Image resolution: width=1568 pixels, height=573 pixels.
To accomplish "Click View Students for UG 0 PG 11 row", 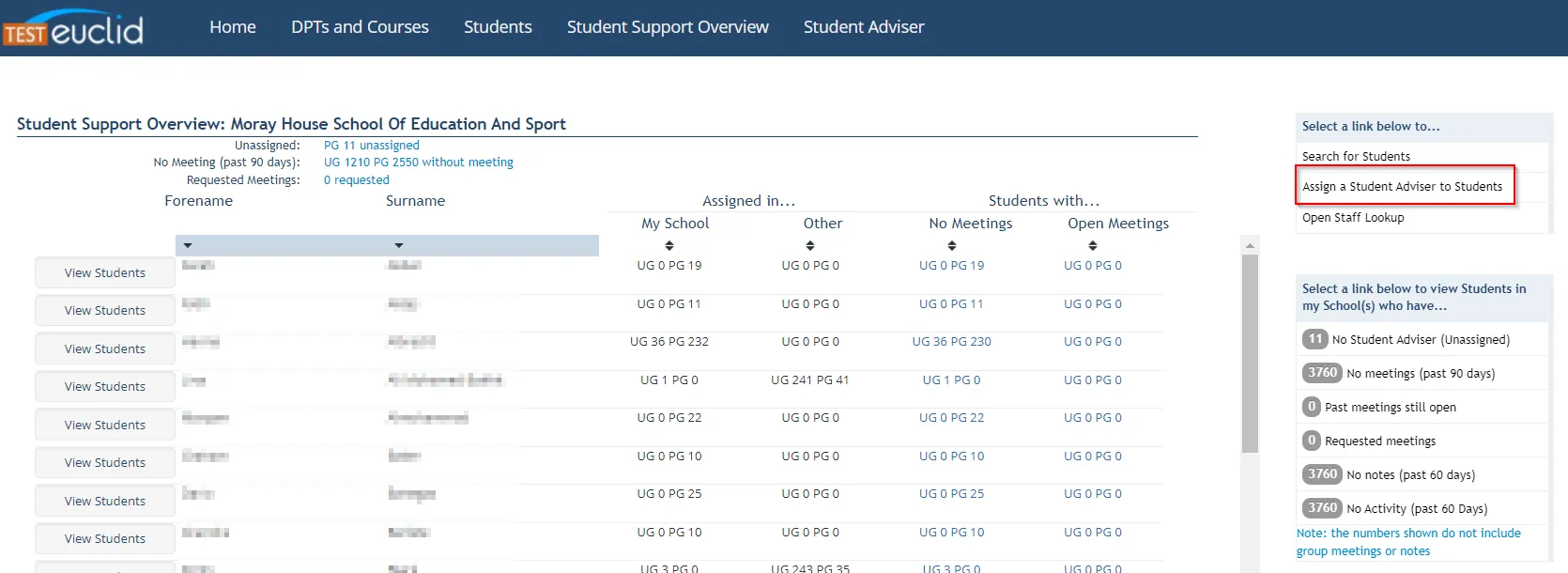I will coord(105,310).
